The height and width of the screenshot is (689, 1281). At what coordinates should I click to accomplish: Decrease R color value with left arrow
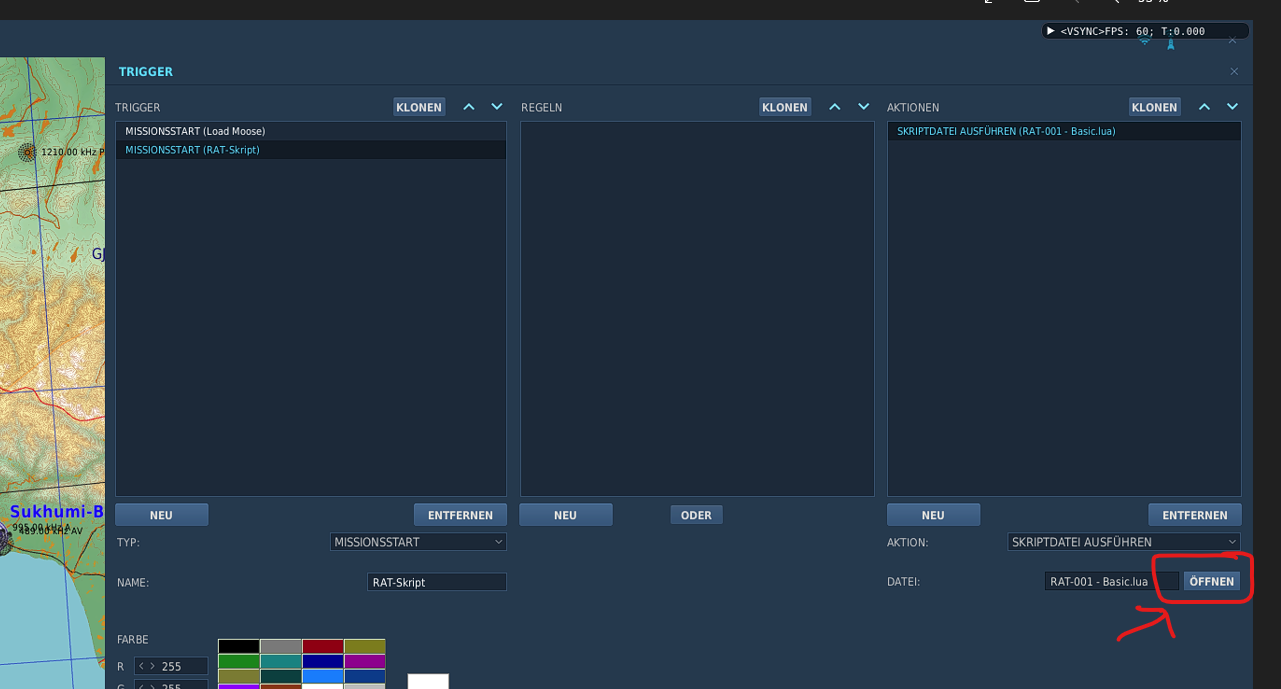click(x=142, y=666)
